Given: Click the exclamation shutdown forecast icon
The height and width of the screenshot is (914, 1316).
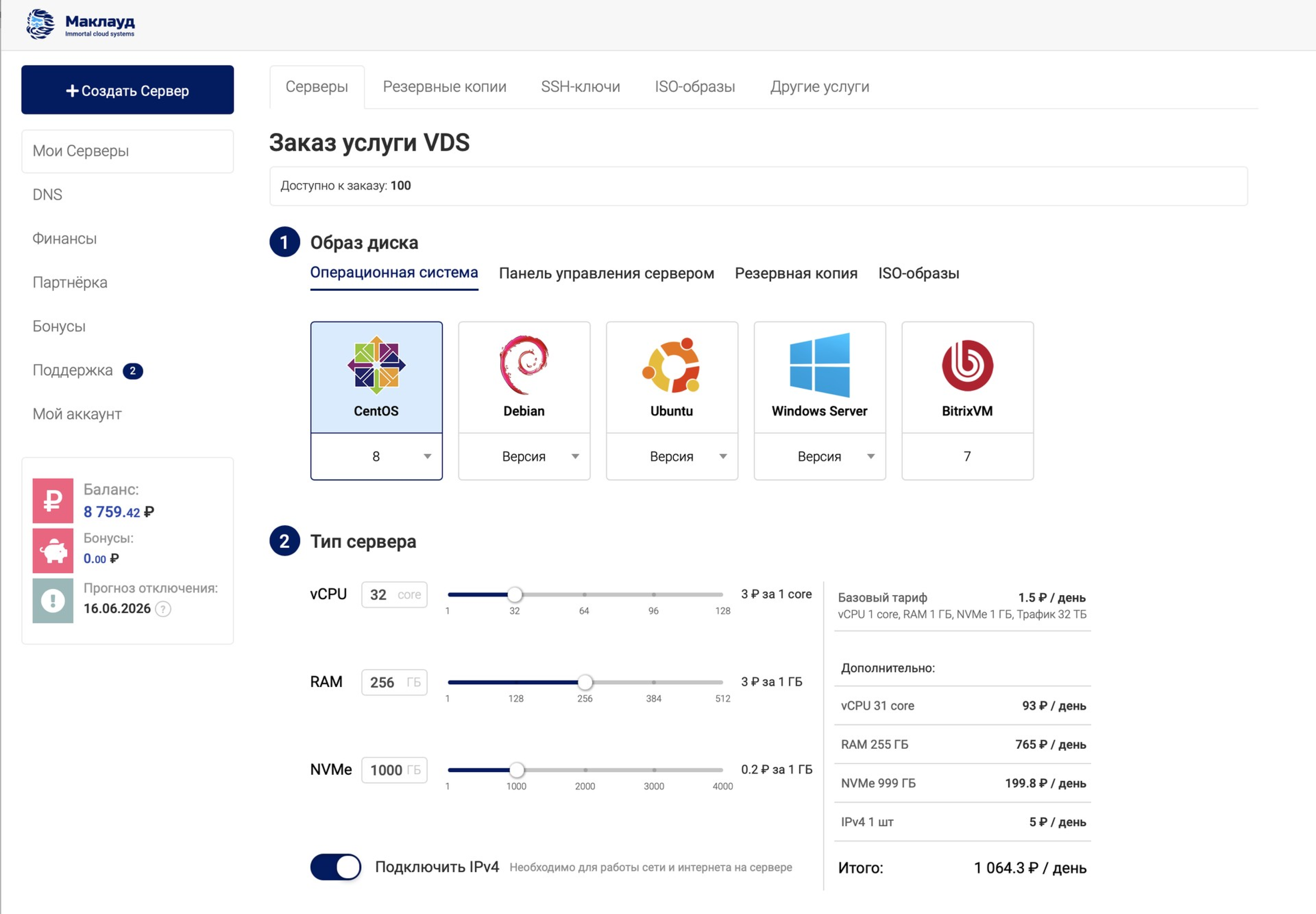Looking at the screenshot, I should pyautogui.click(x=53, y=601).
